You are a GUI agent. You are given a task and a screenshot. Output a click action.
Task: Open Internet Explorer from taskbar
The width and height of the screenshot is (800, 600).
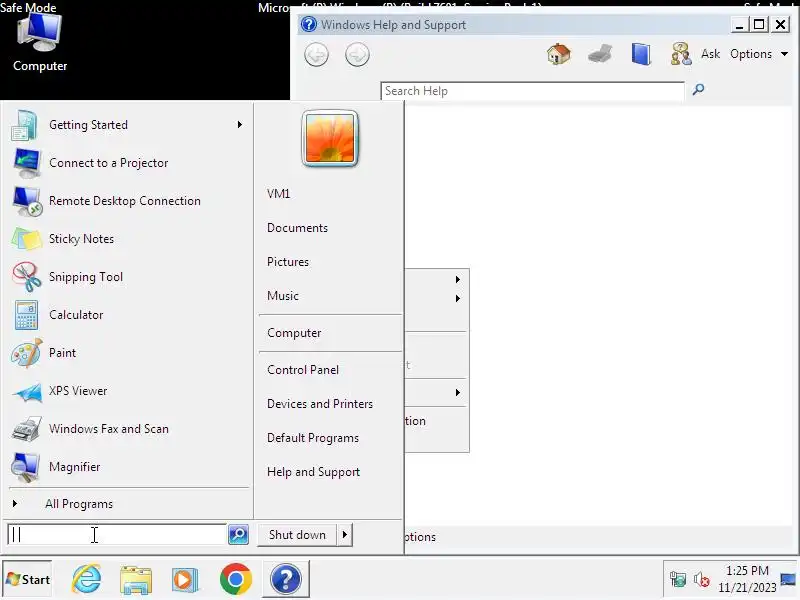(87, 579)
